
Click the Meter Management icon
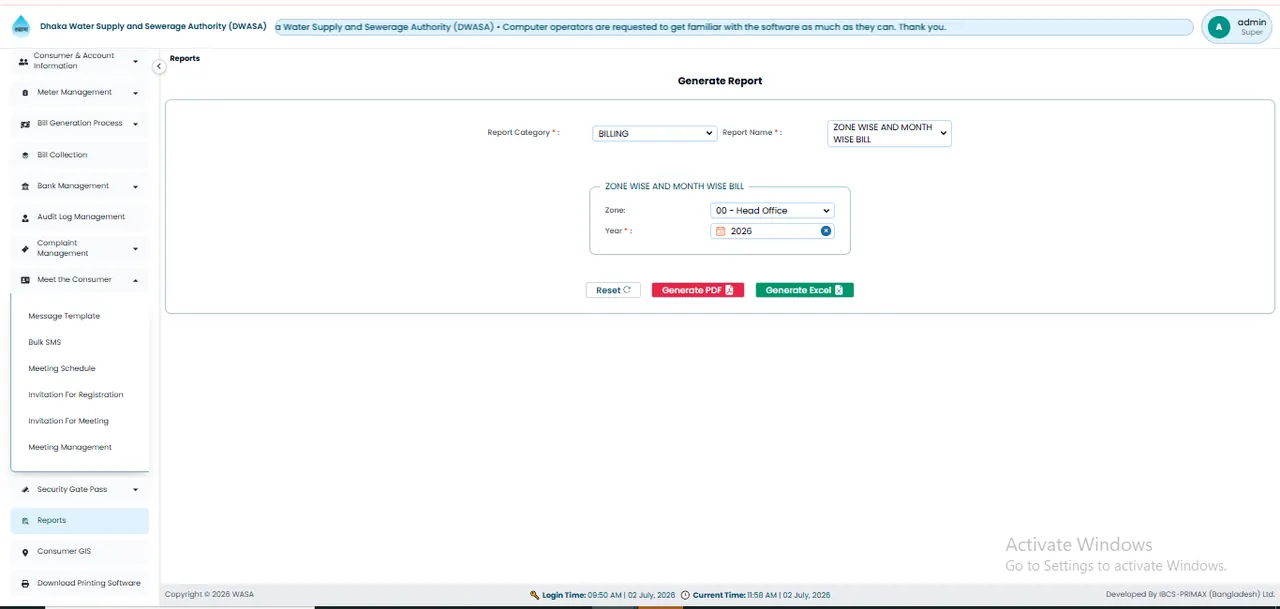coord(25,93)
